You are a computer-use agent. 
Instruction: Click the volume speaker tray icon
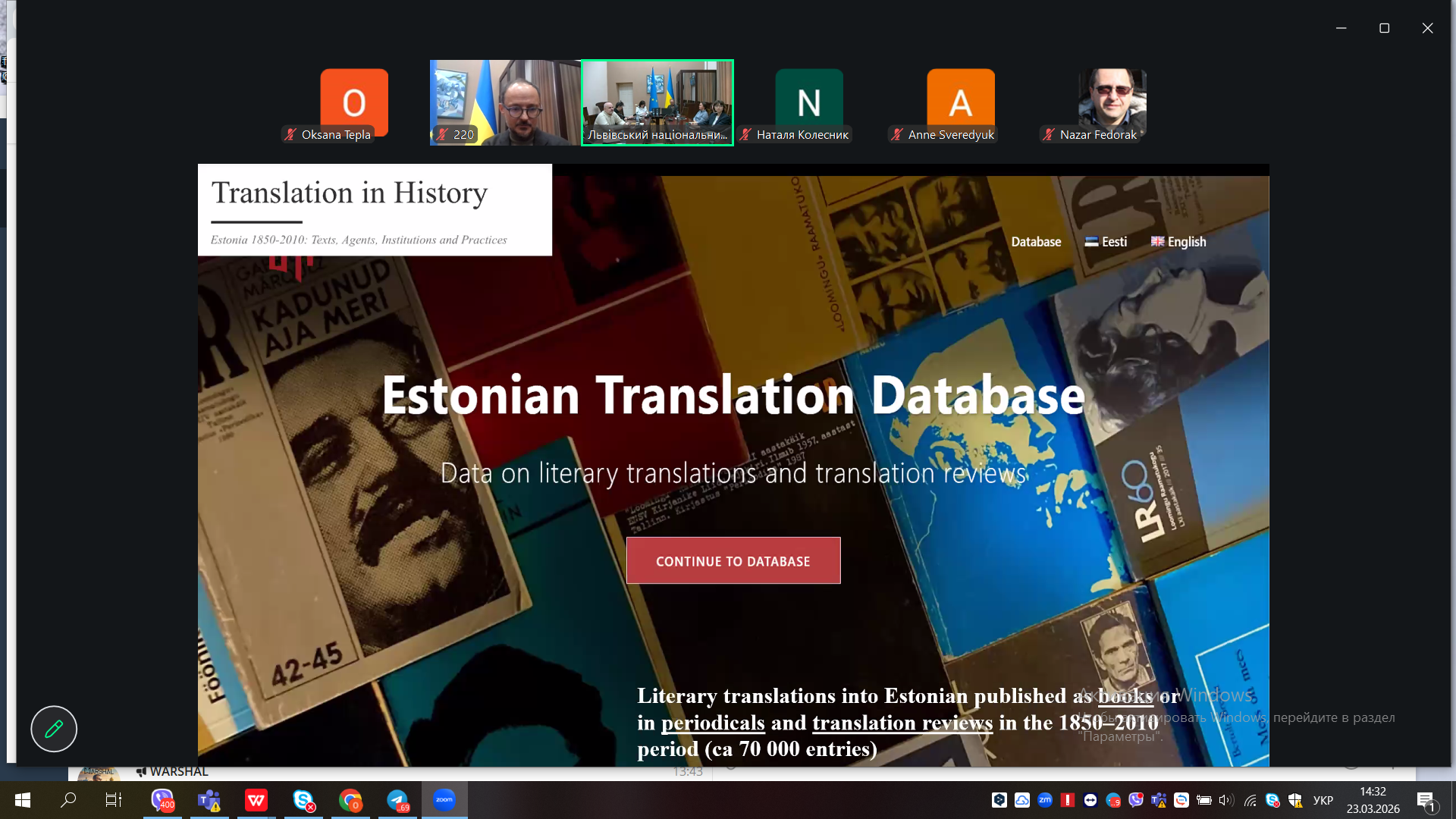(x=1225, y=800)
